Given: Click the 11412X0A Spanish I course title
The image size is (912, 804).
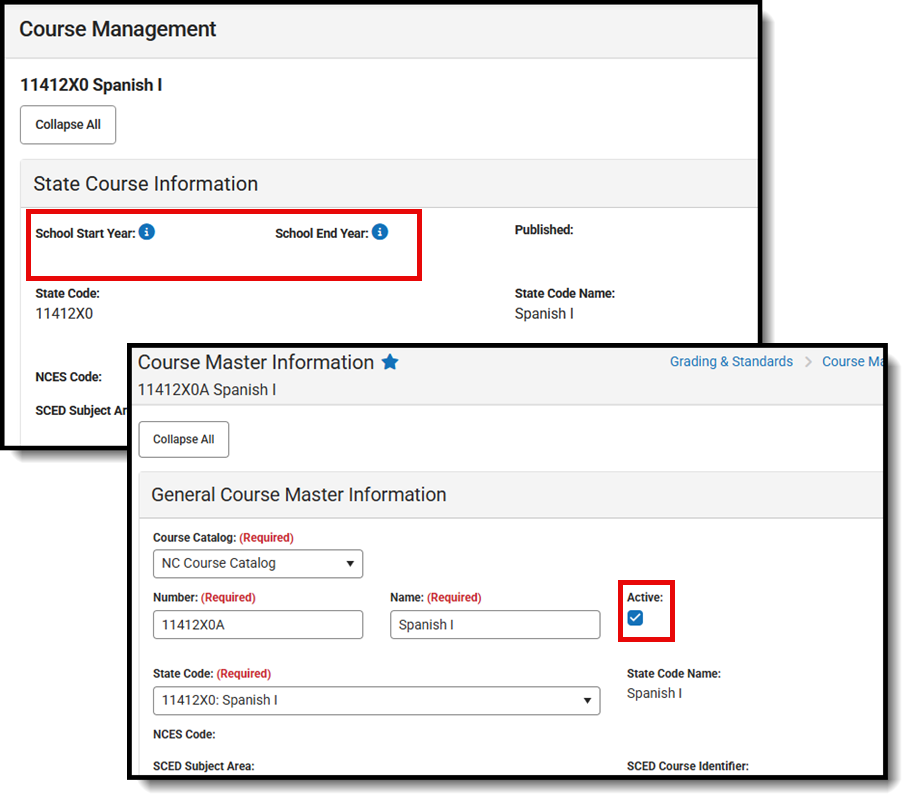Looking at the screenshot, I should [210, 389].
